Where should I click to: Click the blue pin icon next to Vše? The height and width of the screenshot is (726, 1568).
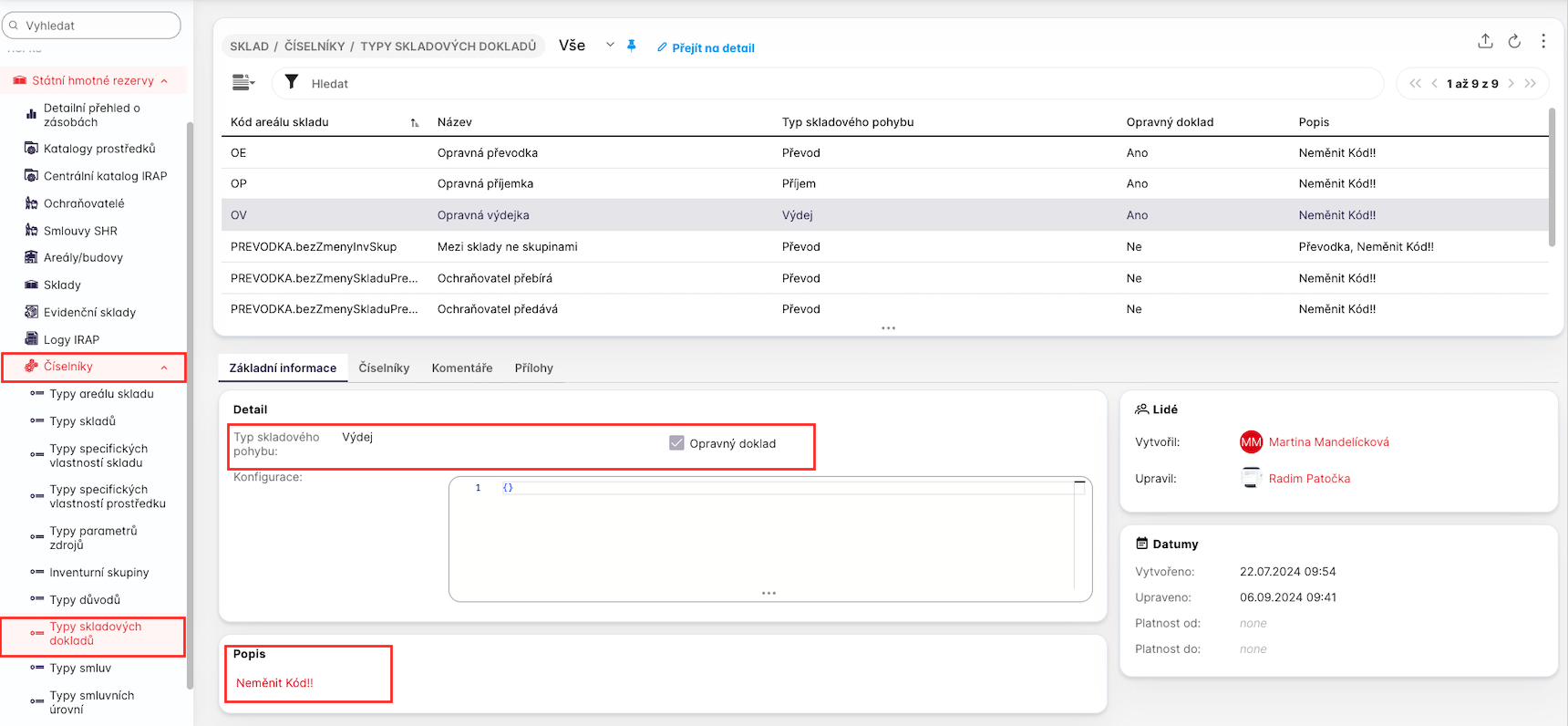pyautogui.click(x=631, y=46)
